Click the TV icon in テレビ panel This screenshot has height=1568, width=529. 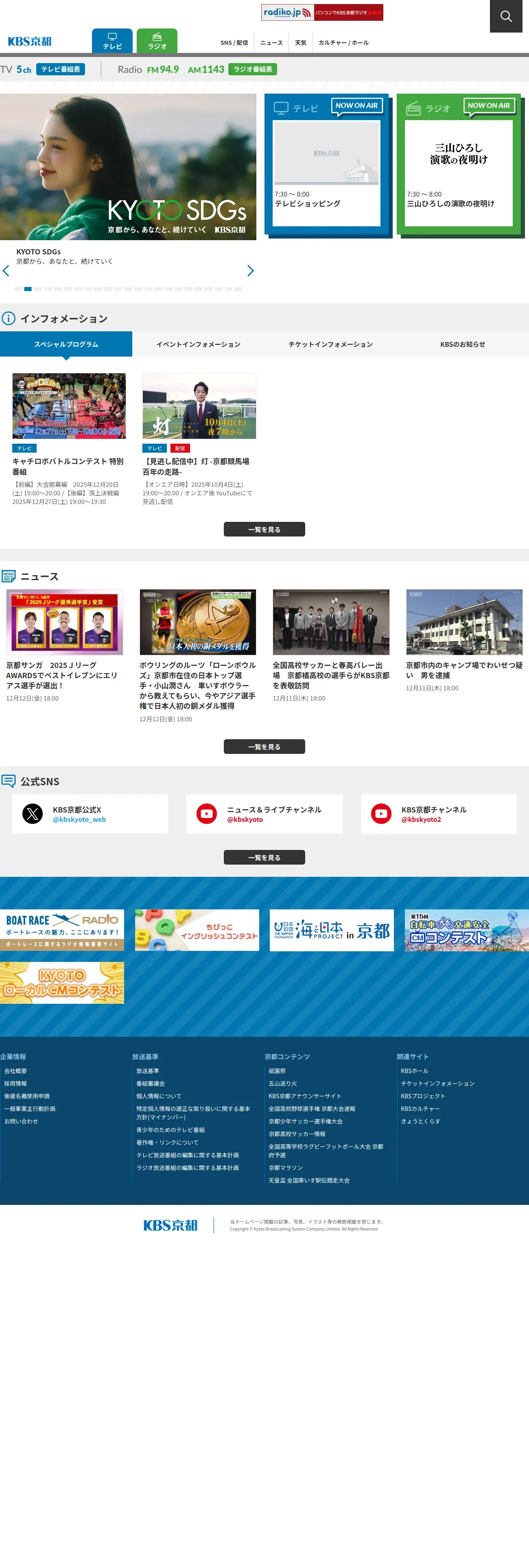(x=281, y=108)
